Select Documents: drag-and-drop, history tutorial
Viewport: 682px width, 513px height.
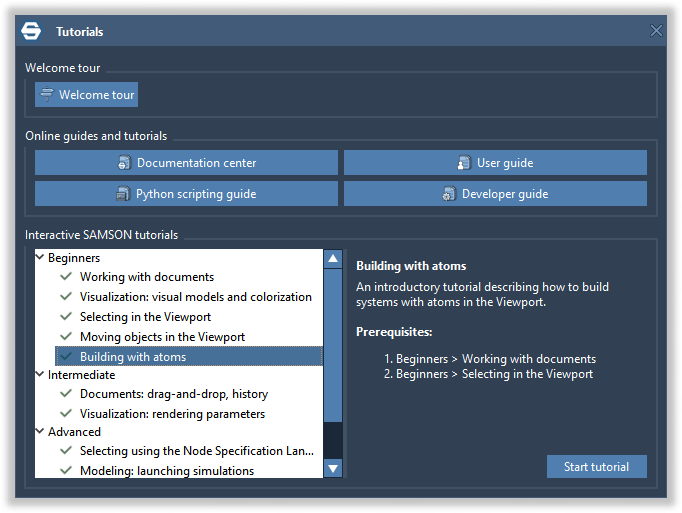coord(174,394)
